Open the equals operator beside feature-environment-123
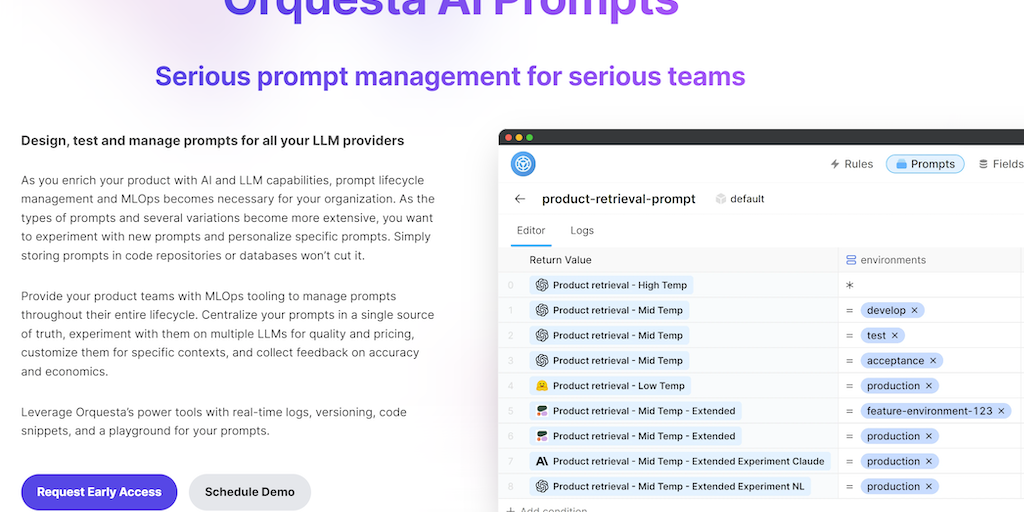Viewport: 1024px width, 512px height. coord(850,411)
